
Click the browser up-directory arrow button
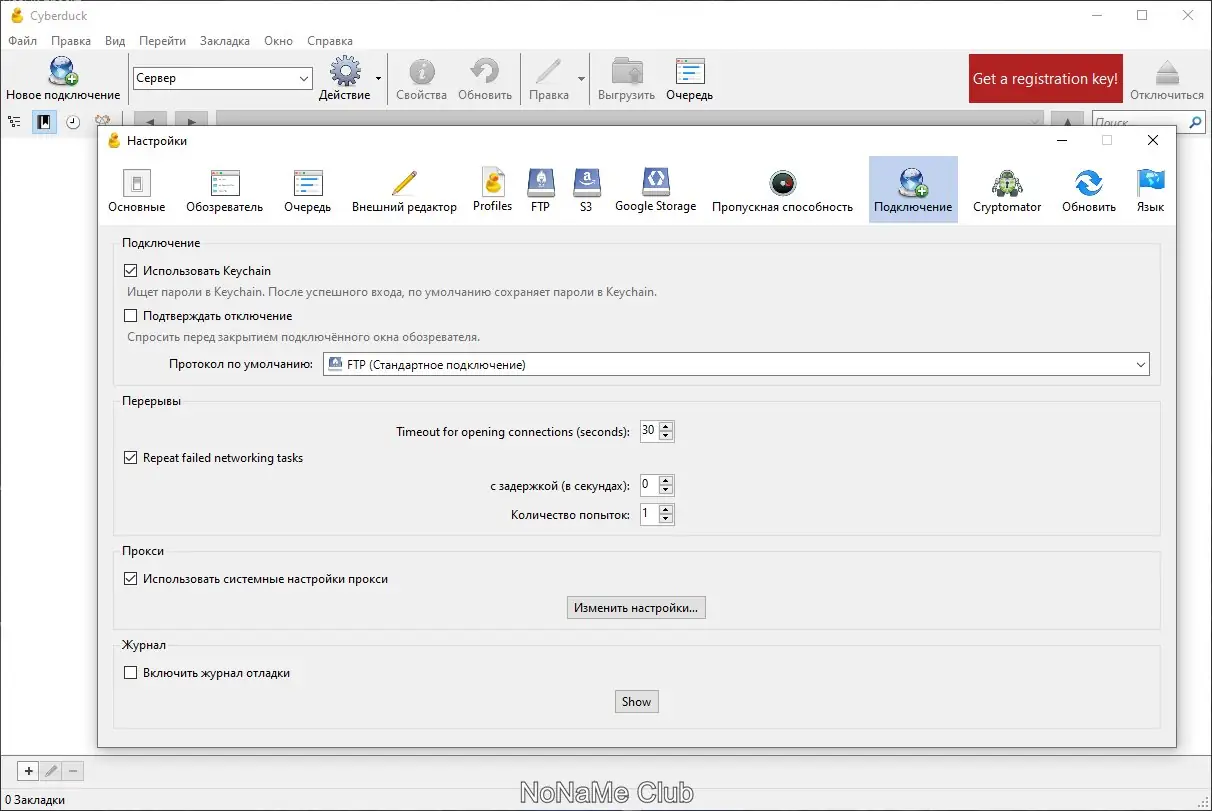pos(1067,122)
